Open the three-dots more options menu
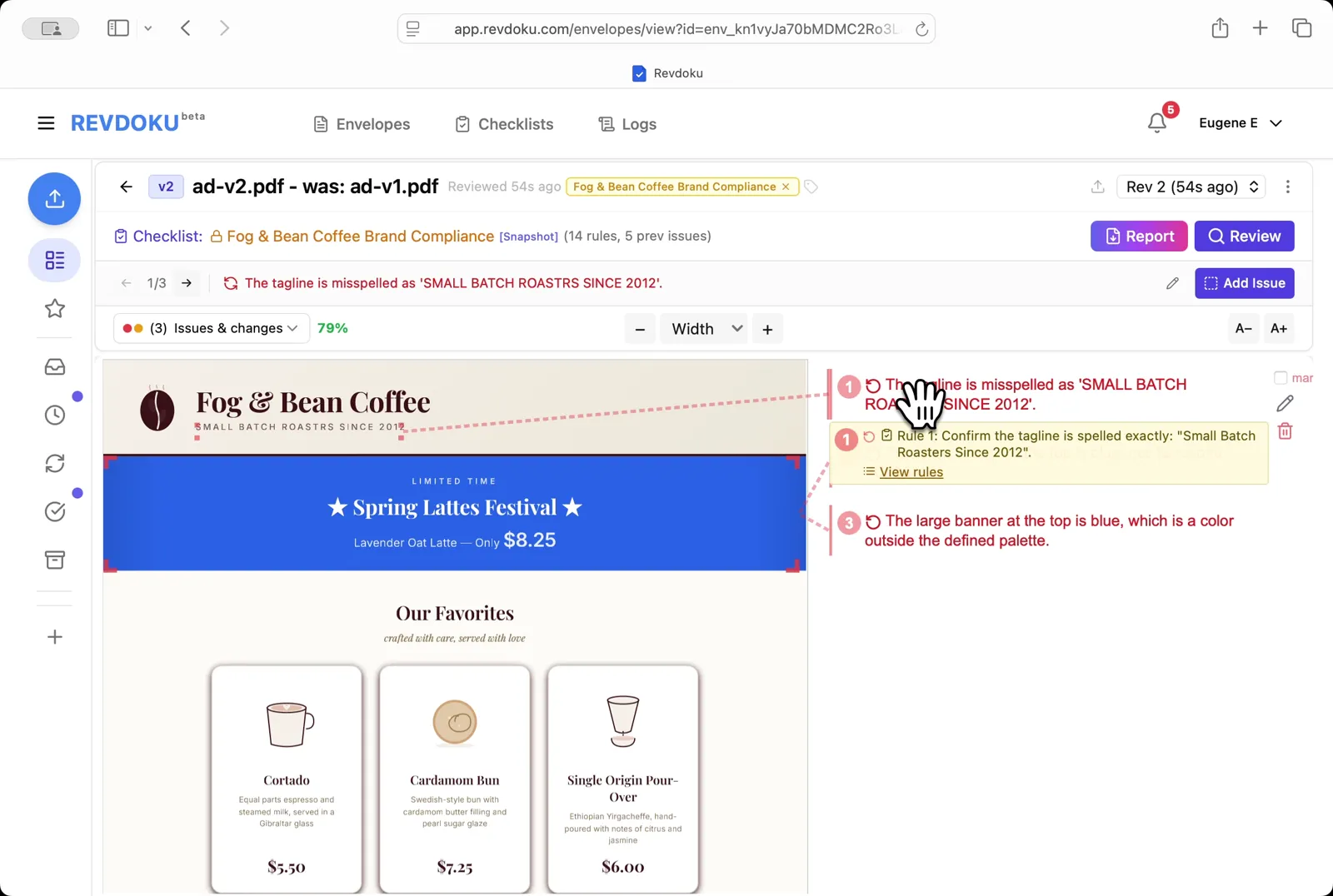The width and height of the screenshot is (1333, 896). pos(1287,187)
